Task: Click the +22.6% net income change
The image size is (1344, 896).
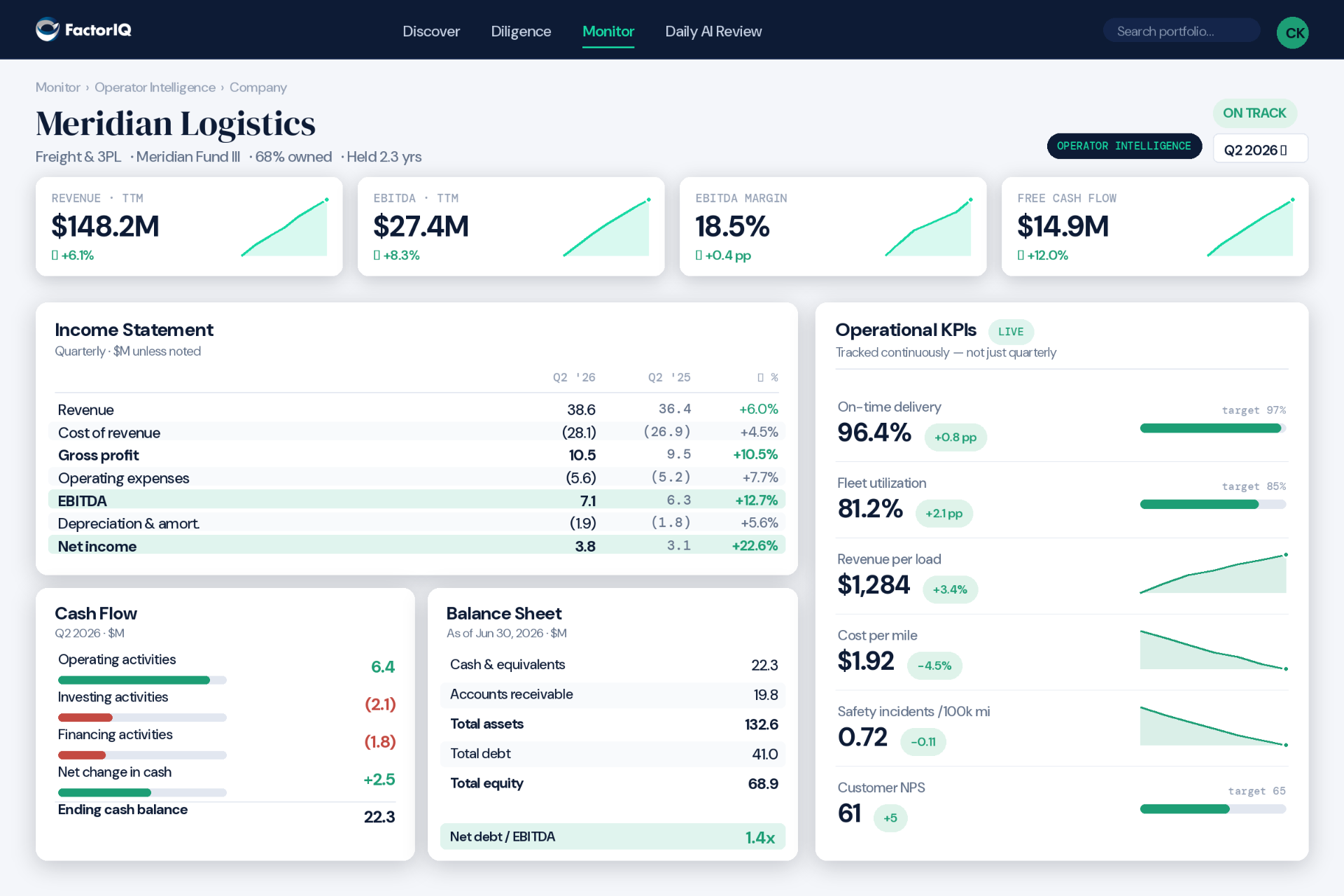Action: pyautogui.click(x=755, y=546)
